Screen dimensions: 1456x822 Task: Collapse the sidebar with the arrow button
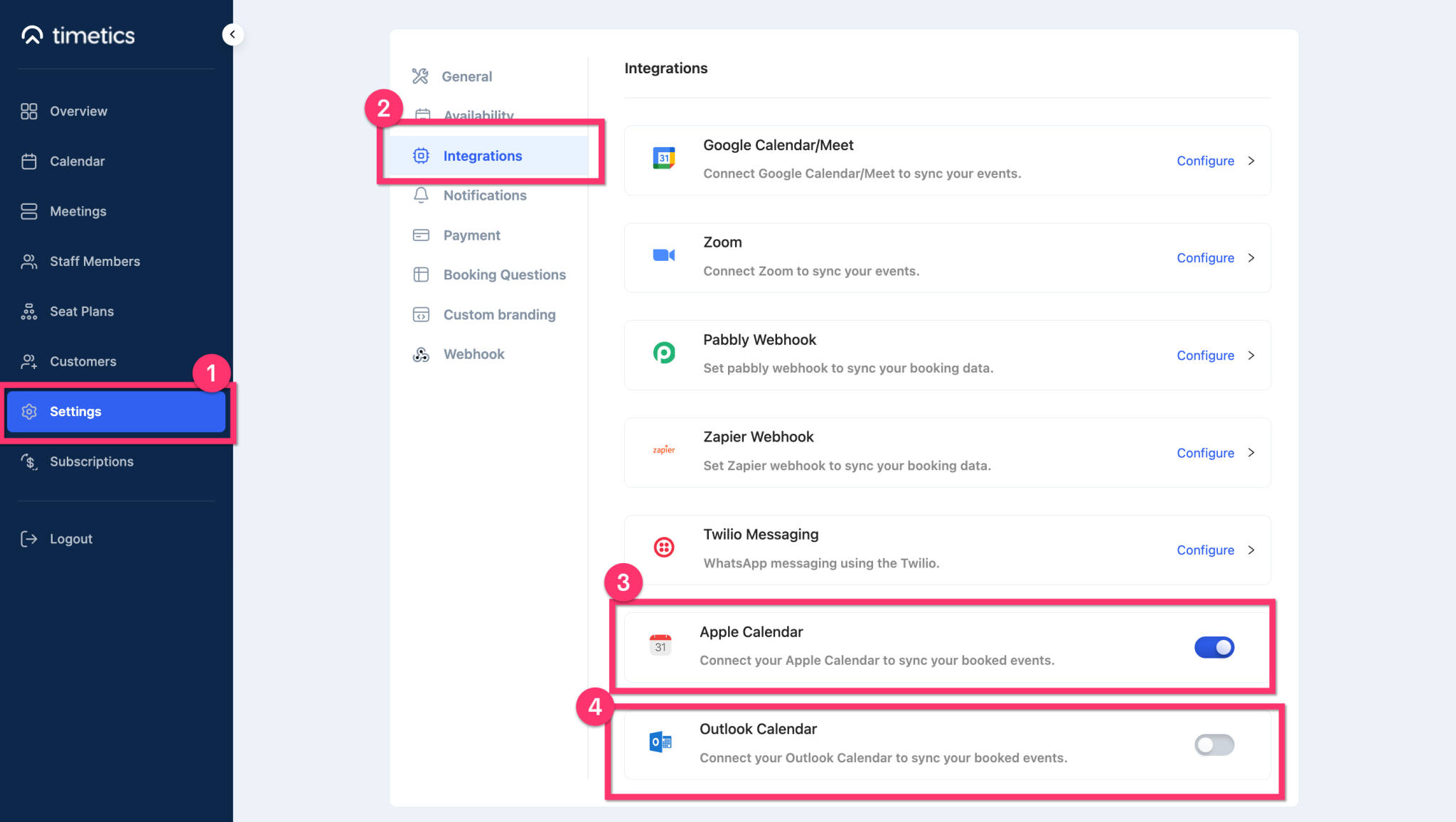pyautogui.click(x=233, y=34)
